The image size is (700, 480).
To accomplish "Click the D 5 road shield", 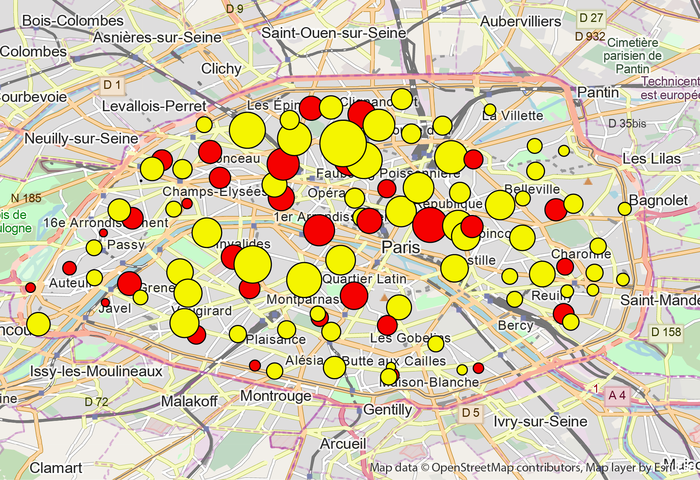I will point(471,413).
